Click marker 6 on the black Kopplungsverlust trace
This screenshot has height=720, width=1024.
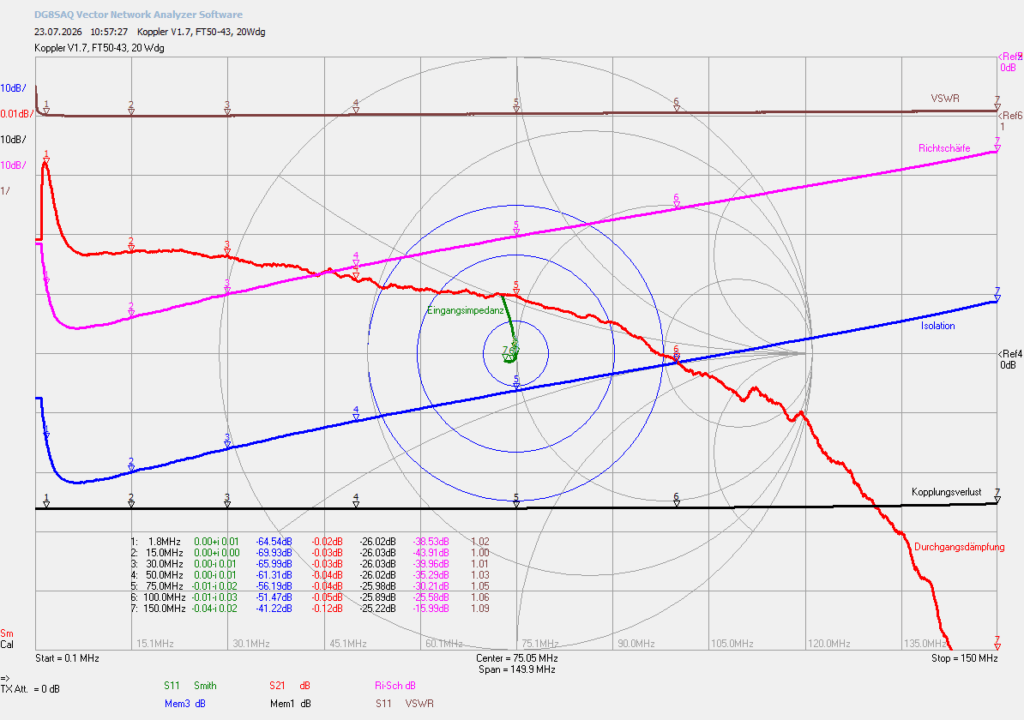point(677,500)
